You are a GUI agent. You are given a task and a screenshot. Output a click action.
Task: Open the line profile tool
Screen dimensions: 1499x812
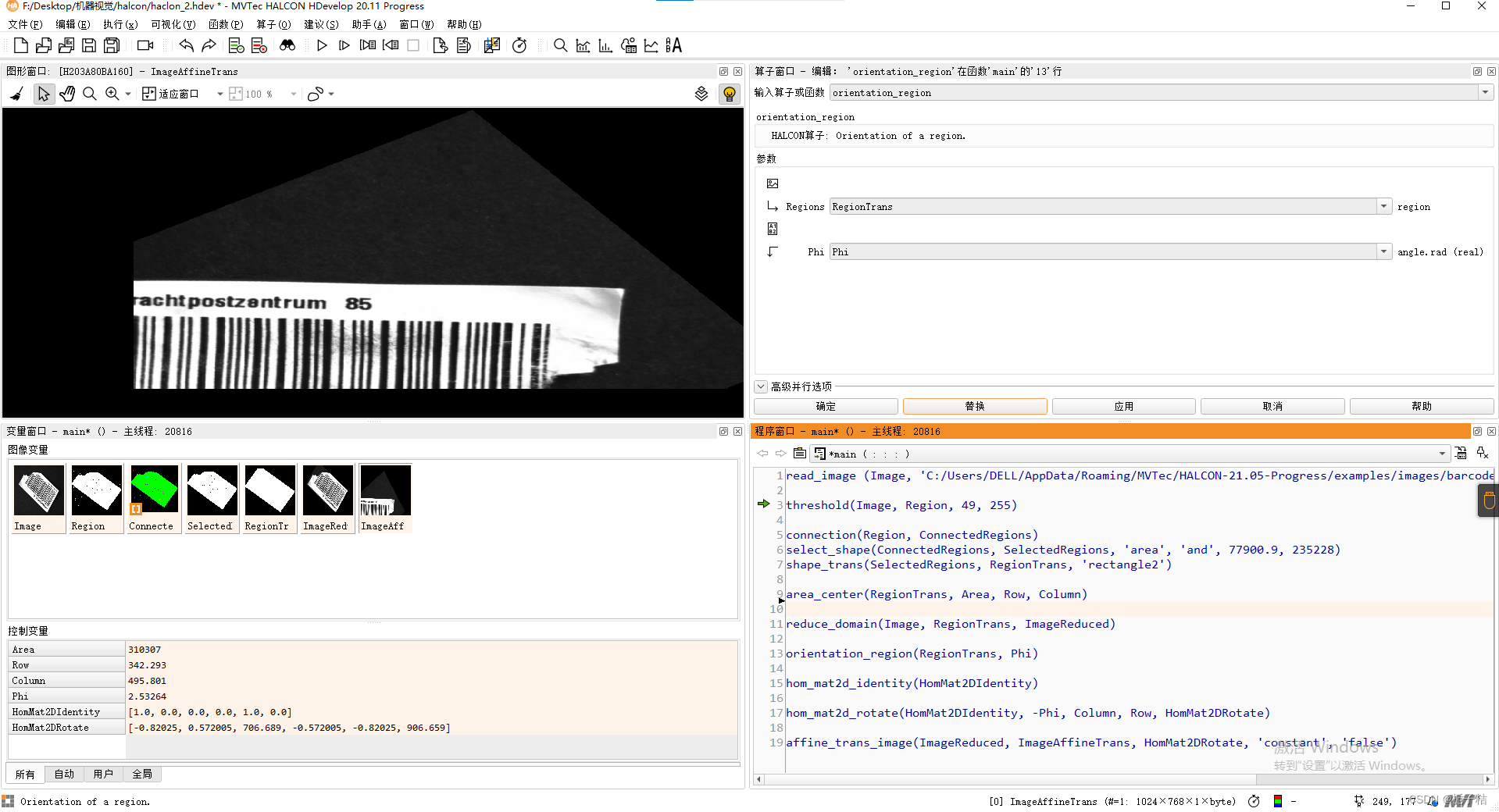[651, 45]
